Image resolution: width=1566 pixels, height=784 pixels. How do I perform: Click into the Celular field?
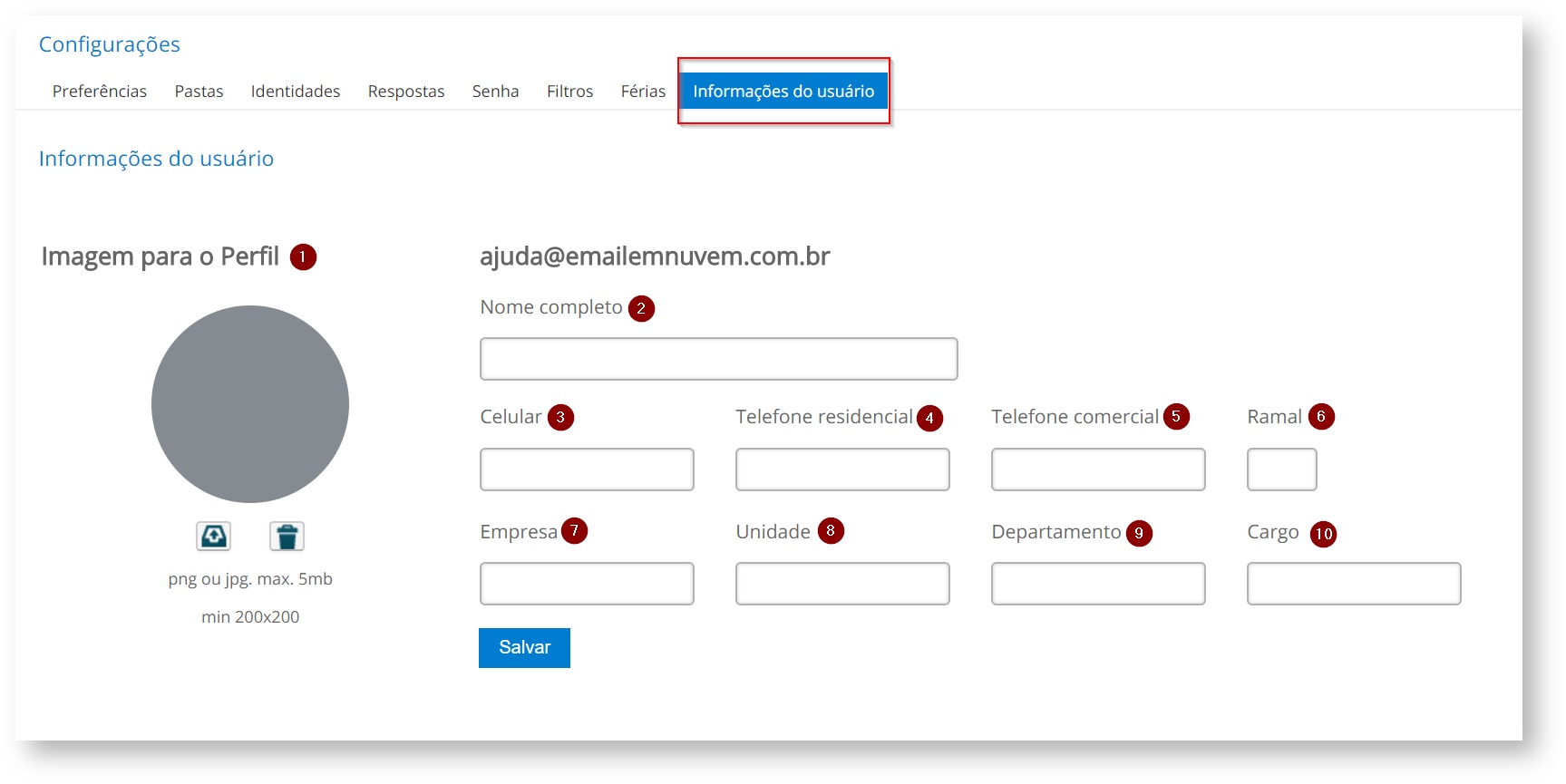tap(587, 469)
